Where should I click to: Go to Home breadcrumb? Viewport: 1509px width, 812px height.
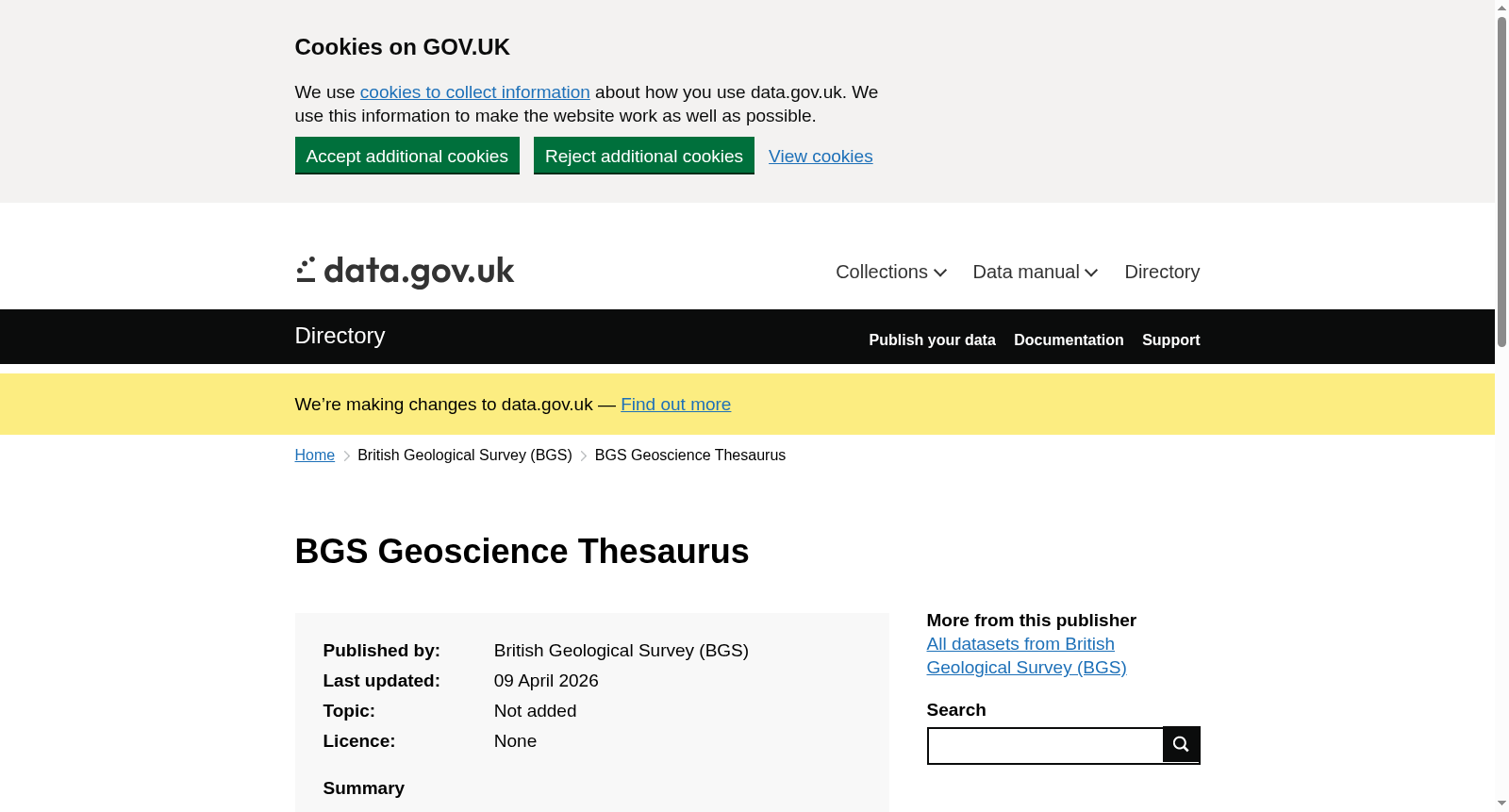tap(315, 456)
